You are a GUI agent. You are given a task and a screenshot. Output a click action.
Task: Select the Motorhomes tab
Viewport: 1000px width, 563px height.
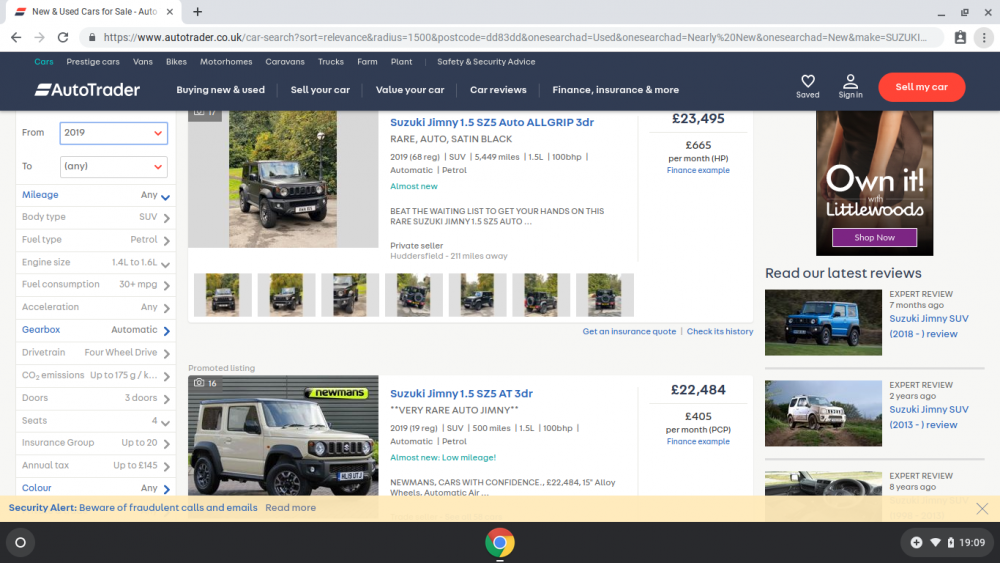(x=226, y=62)
